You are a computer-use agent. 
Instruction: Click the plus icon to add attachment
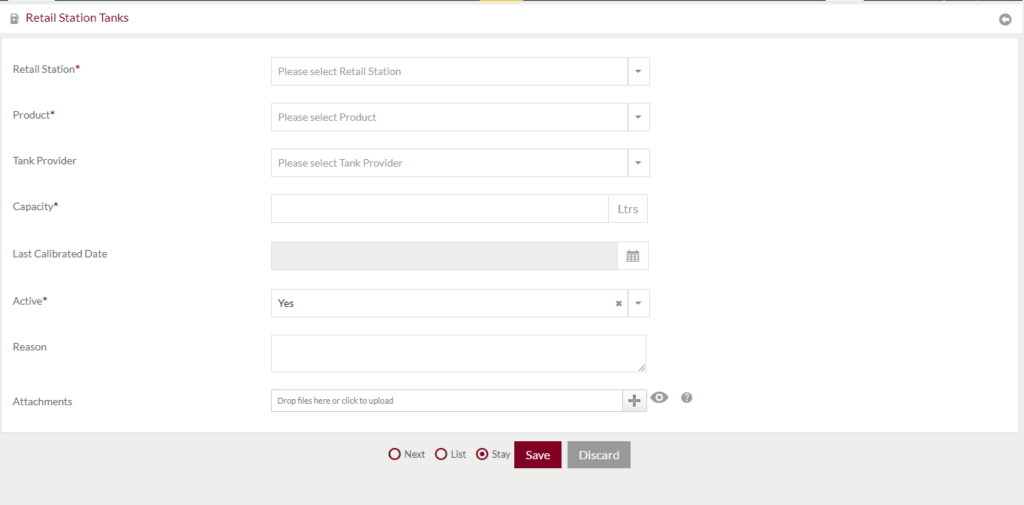tap(634, 400)
